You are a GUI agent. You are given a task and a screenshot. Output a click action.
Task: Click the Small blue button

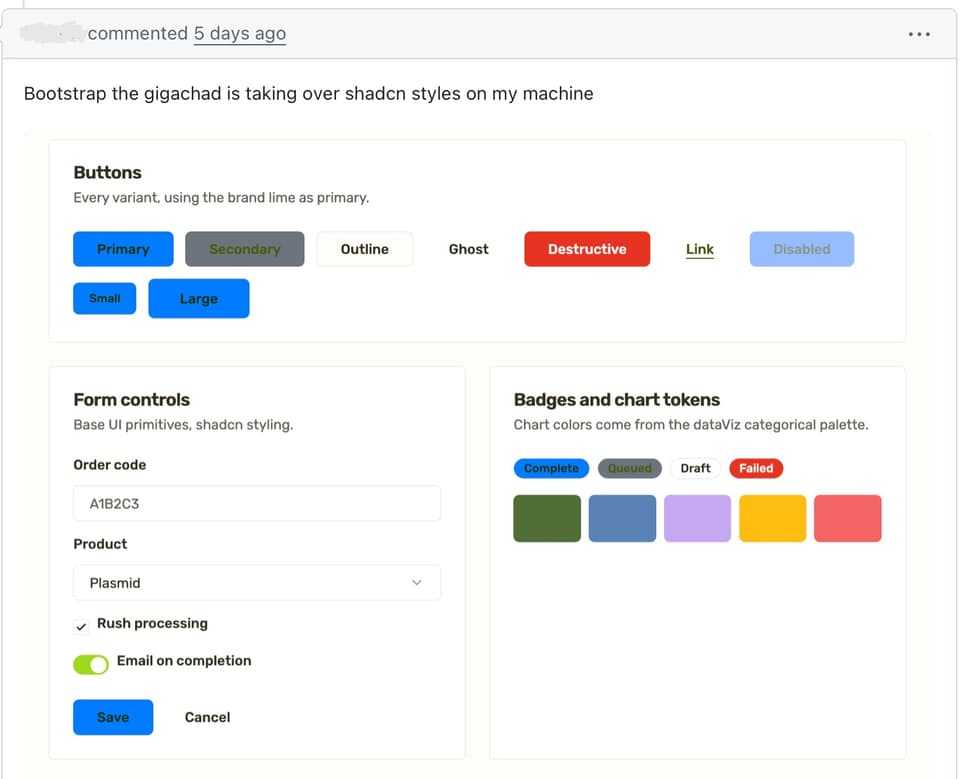[x=105, y=298]
